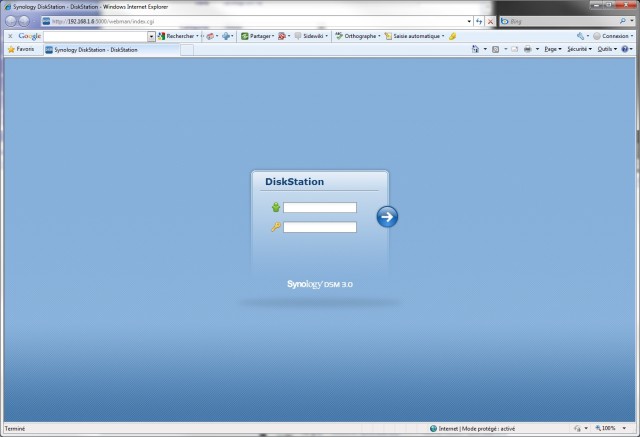
Task: Click the blue plus gadgets icon
Action: pyautogui.click(x=226, y=36)
